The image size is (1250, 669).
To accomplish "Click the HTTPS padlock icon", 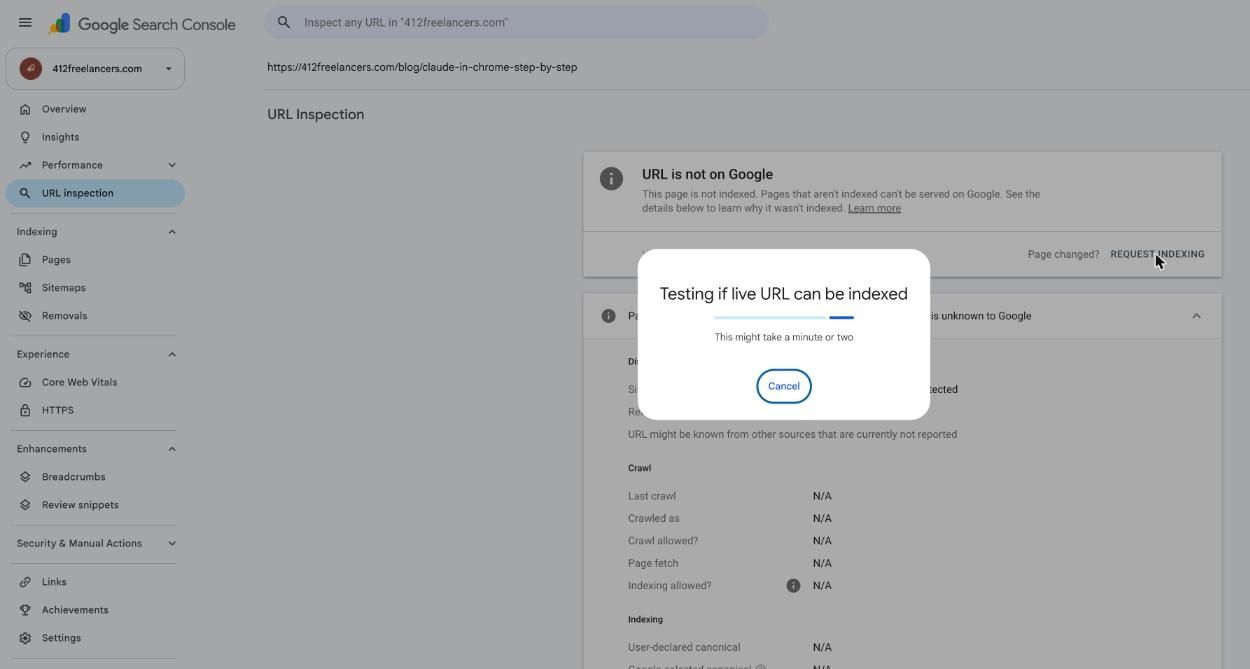I will (25, 410).
